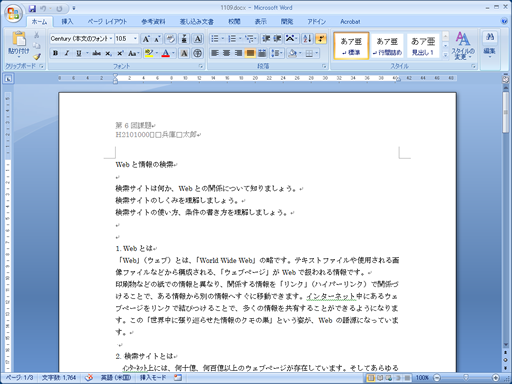The image size is (512, 384).
Task: Open the 参考資料 tab
Action: (153, 22)
